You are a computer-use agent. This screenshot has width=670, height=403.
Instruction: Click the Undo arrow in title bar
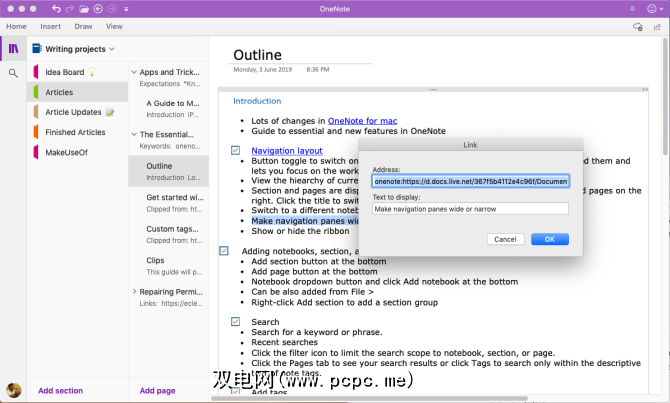[x=56, y=8]
